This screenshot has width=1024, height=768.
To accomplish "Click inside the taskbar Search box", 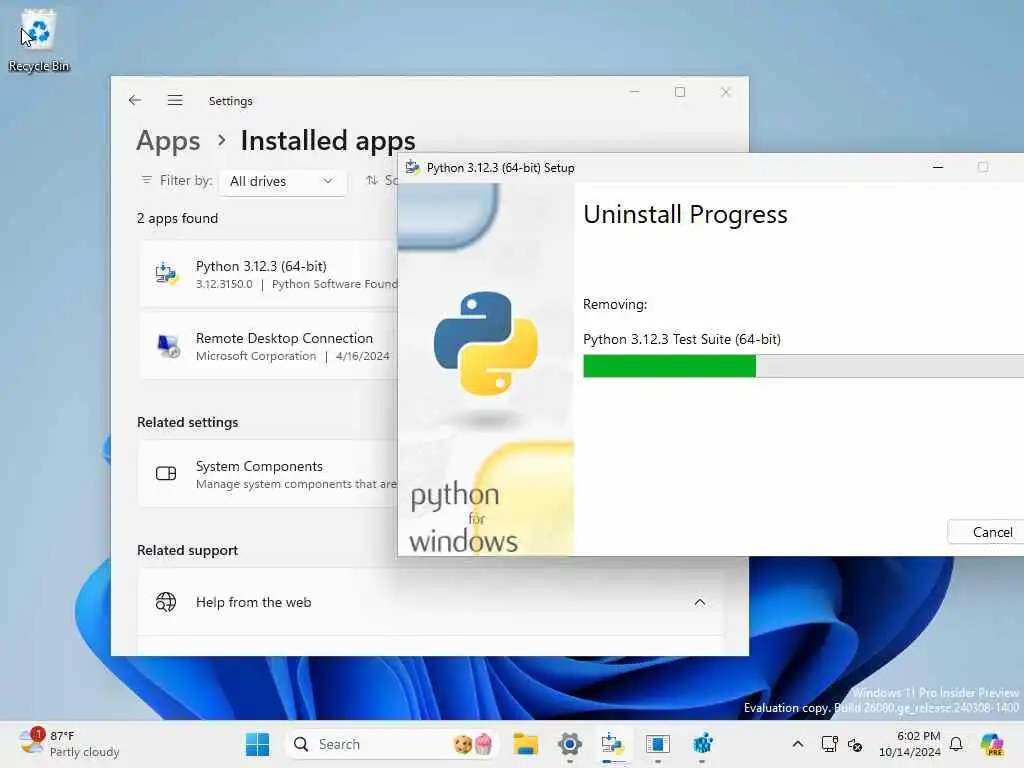I will 392,744.
